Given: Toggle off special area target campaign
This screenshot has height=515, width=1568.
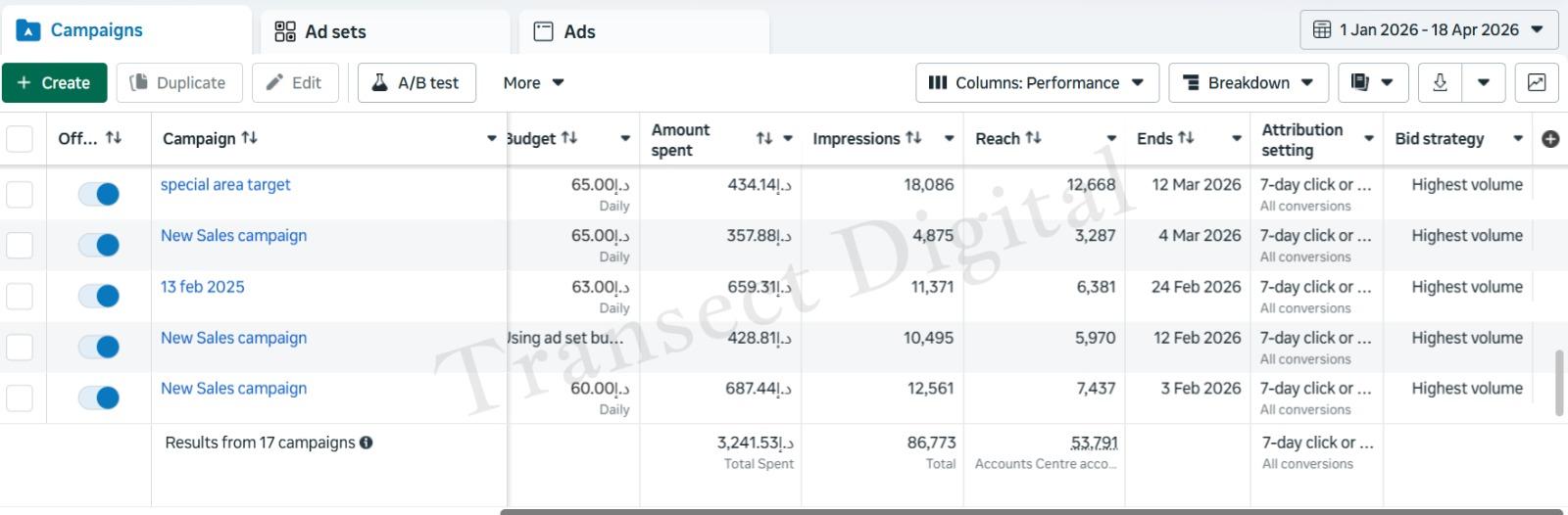Looking at the screenshot, I should click(99, 194).
